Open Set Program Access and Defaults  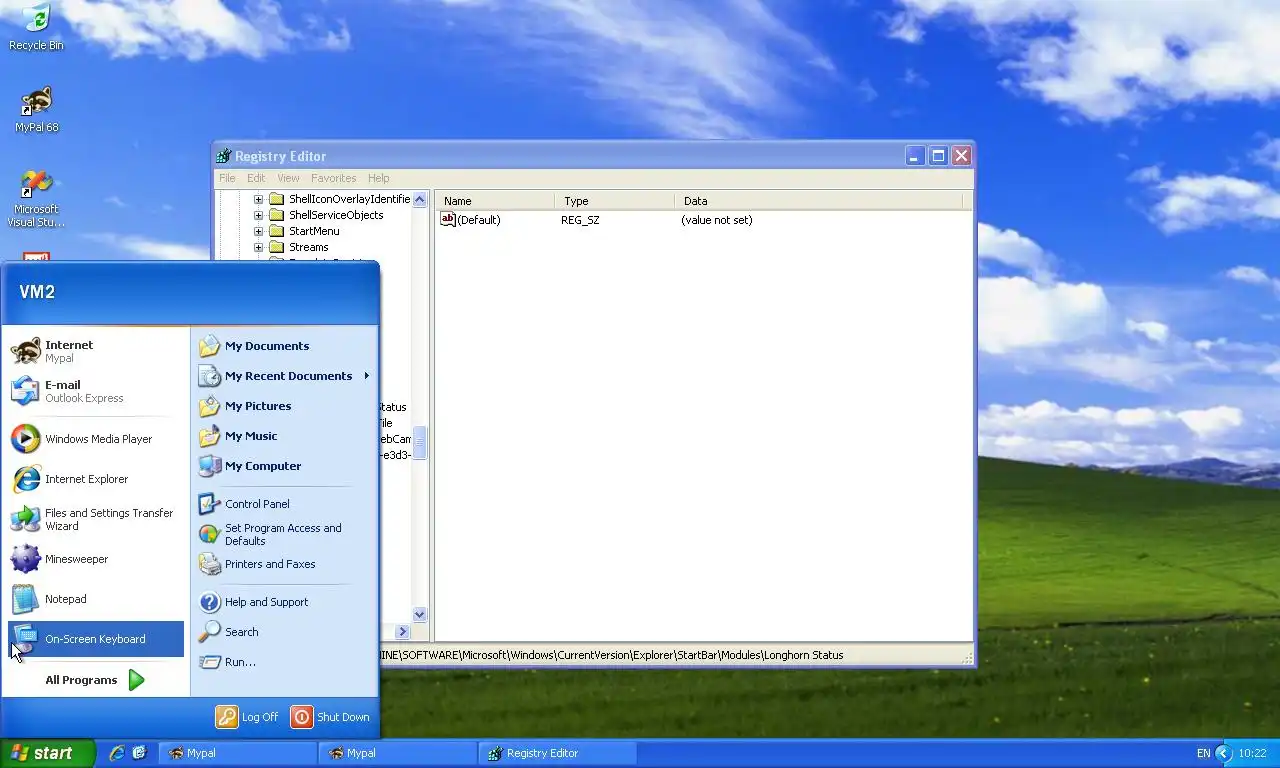[284, 534]
